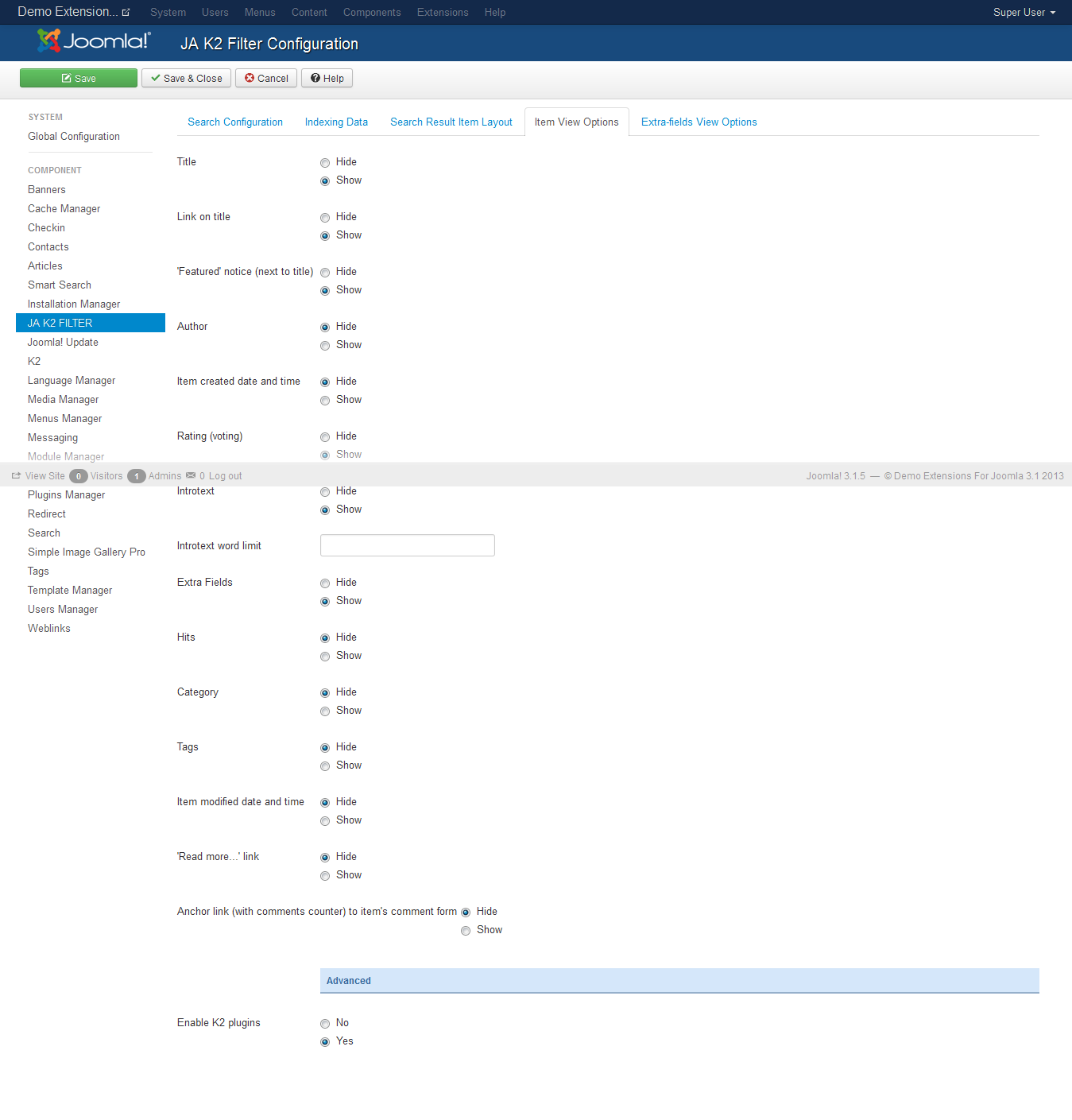Click the green Save button
This screenshot has height=1120, width=1072.
point(79,78)
